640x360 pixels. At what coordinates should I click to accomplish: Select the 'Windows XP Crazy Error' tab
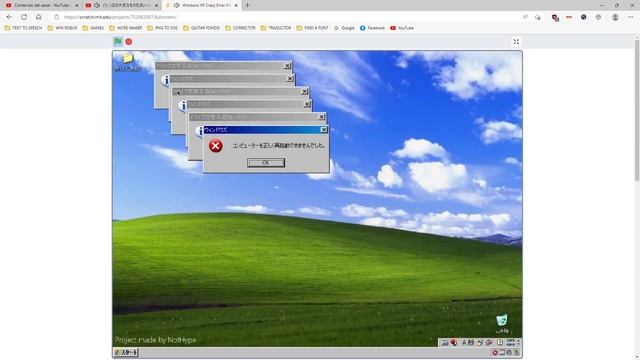(202, 5)
